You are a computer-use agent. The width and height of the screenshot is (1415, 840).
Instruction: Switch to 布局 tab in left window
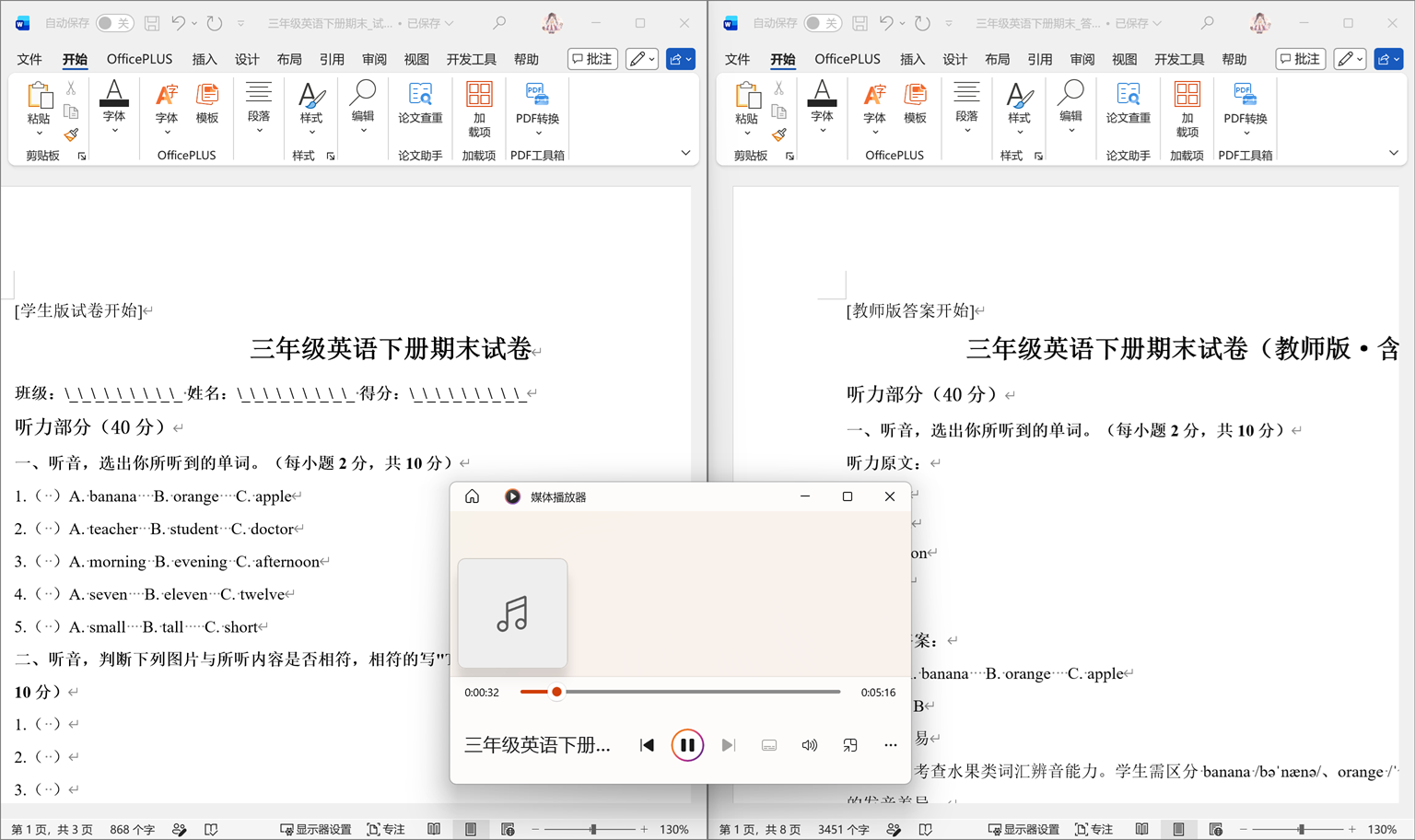coord(289,59)
